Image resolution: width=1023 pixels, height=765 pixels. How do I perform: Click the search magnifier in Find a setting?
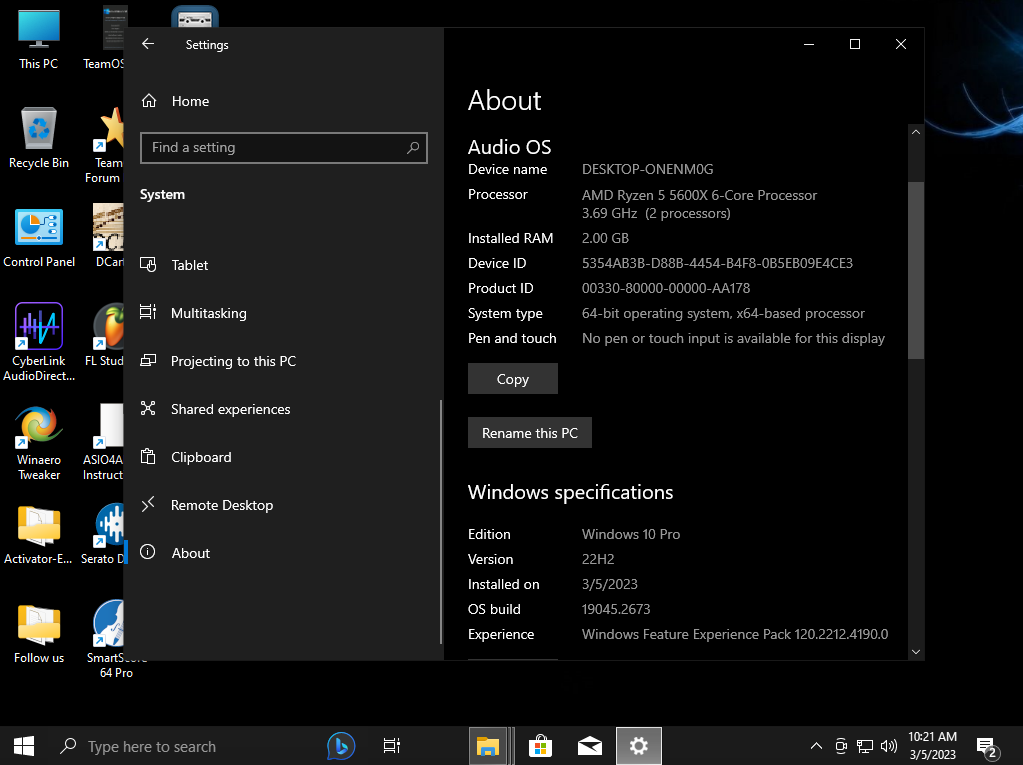point(412,147)
